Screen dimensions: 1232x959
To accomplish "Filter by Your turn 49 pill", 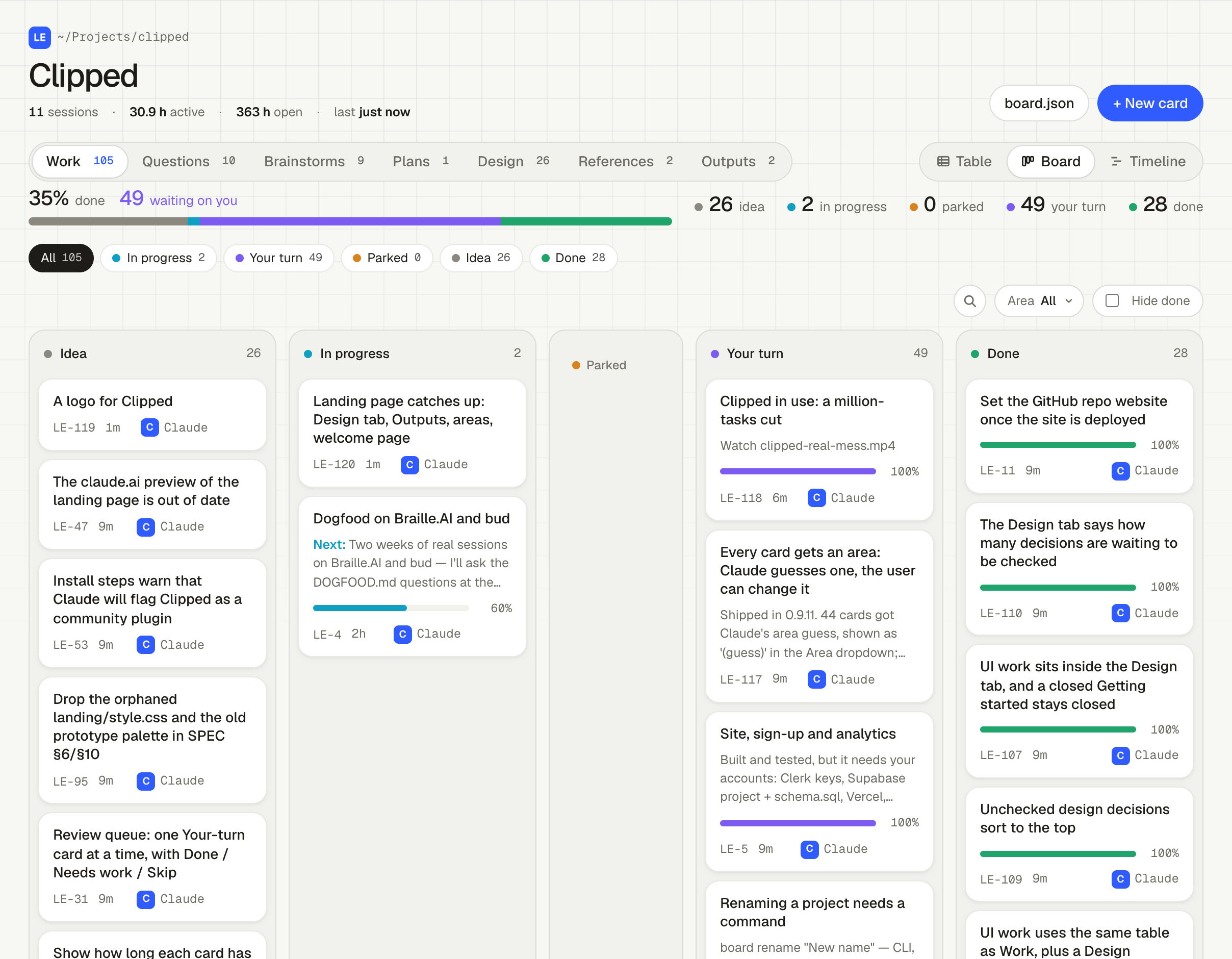I will [278, 258].
